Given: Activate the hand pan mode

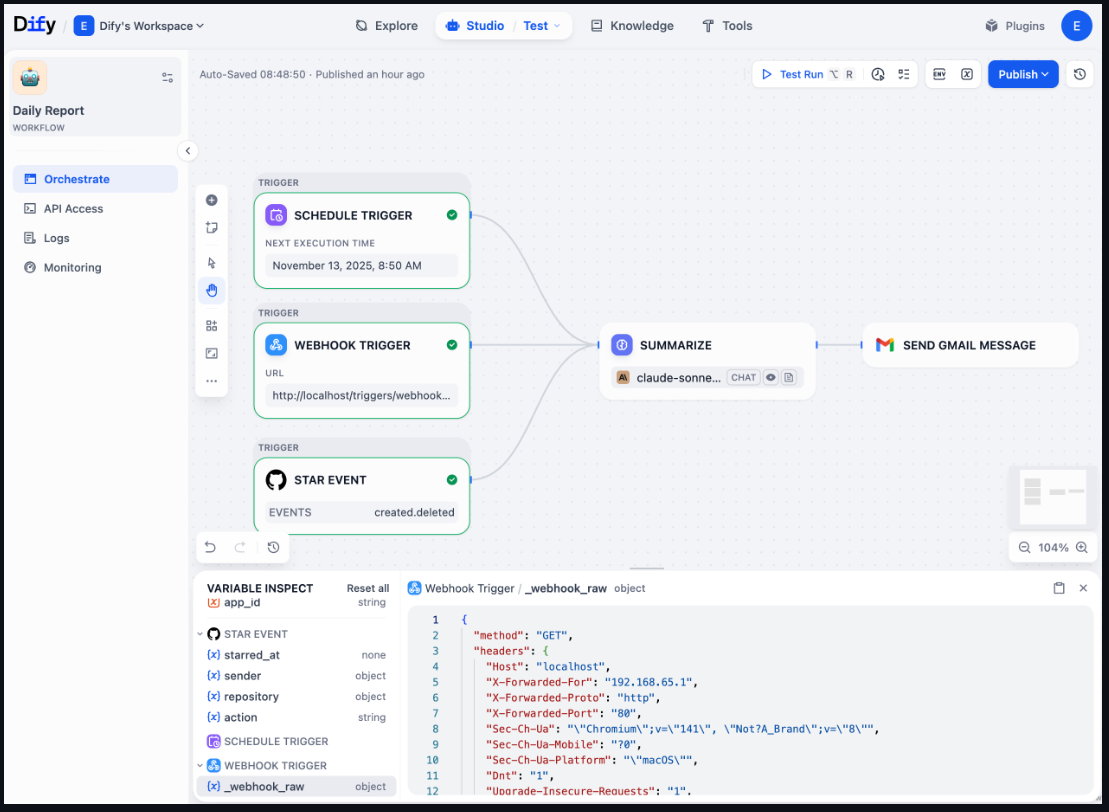Looking at the screenshot, I should click(211, 291).
